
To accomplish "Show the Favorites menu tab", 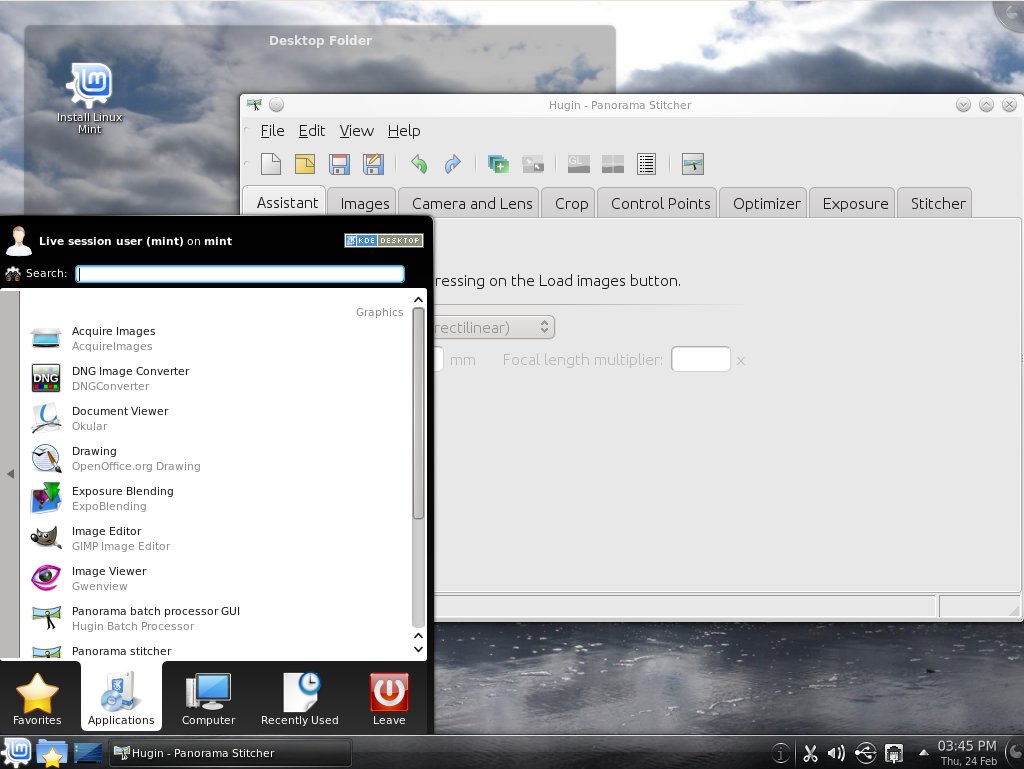I will pyautogui.click(x=37, y=697).
